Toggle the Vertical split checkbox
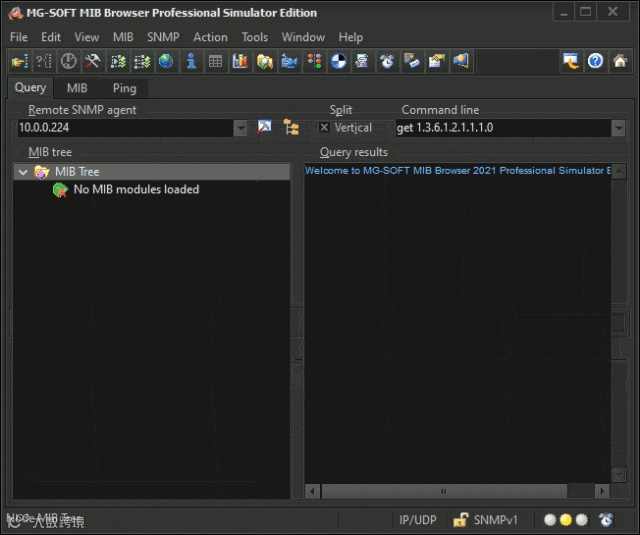 pyautogui.click(x=324, y=127)
